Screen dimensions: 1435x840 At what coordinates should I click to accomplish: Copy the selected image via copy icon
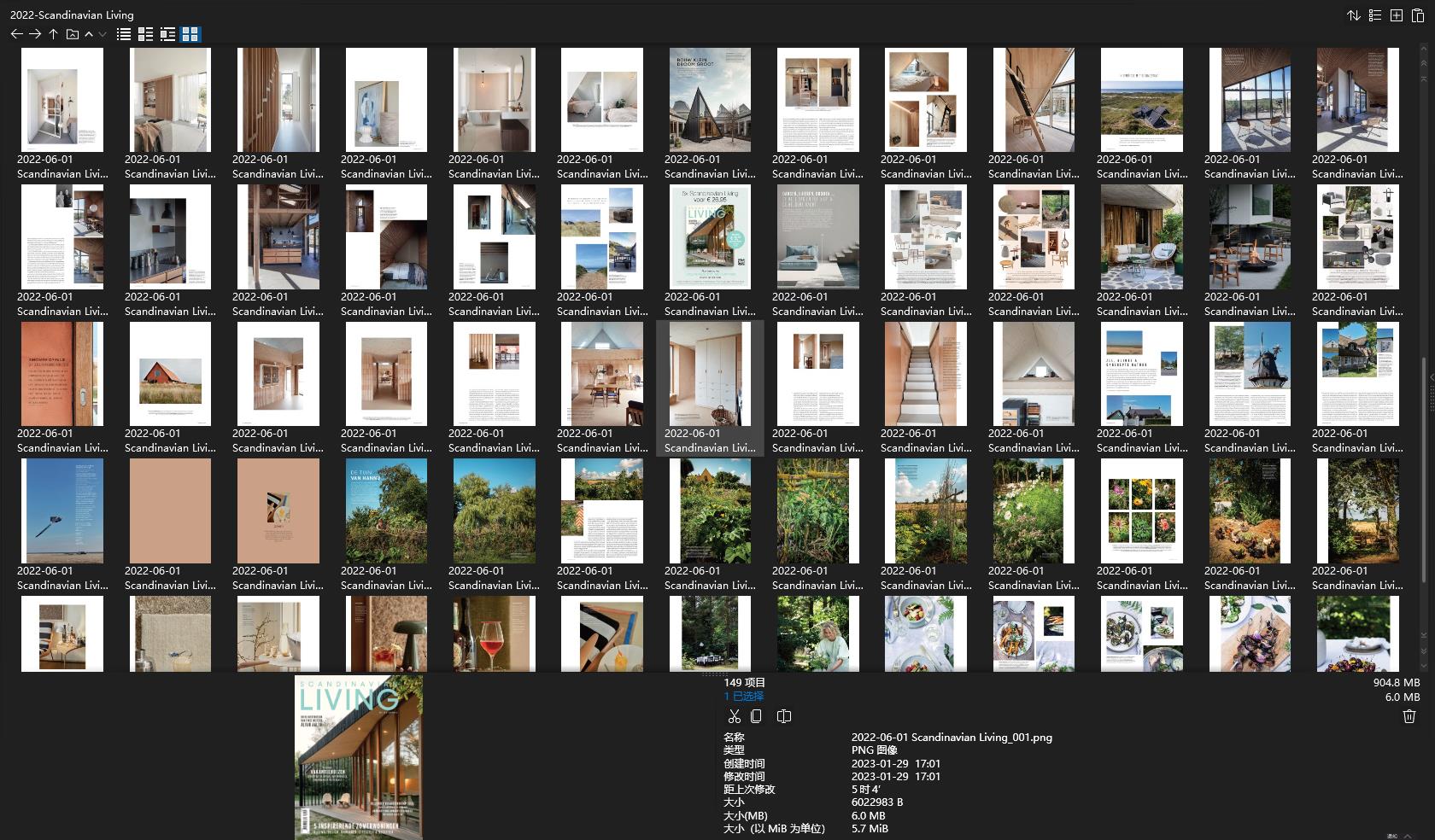click(756, 715)
